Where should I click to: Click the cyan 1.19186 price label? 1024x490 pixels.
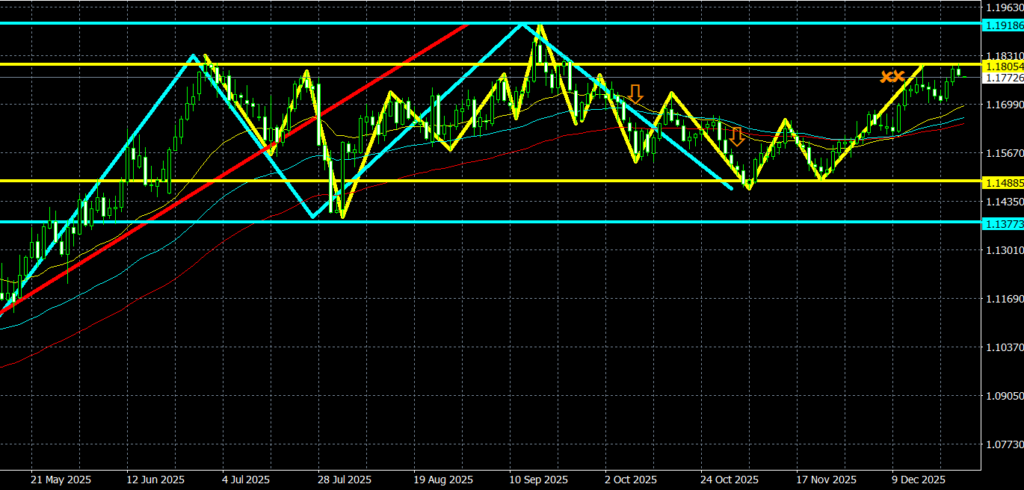point(1002,23)
